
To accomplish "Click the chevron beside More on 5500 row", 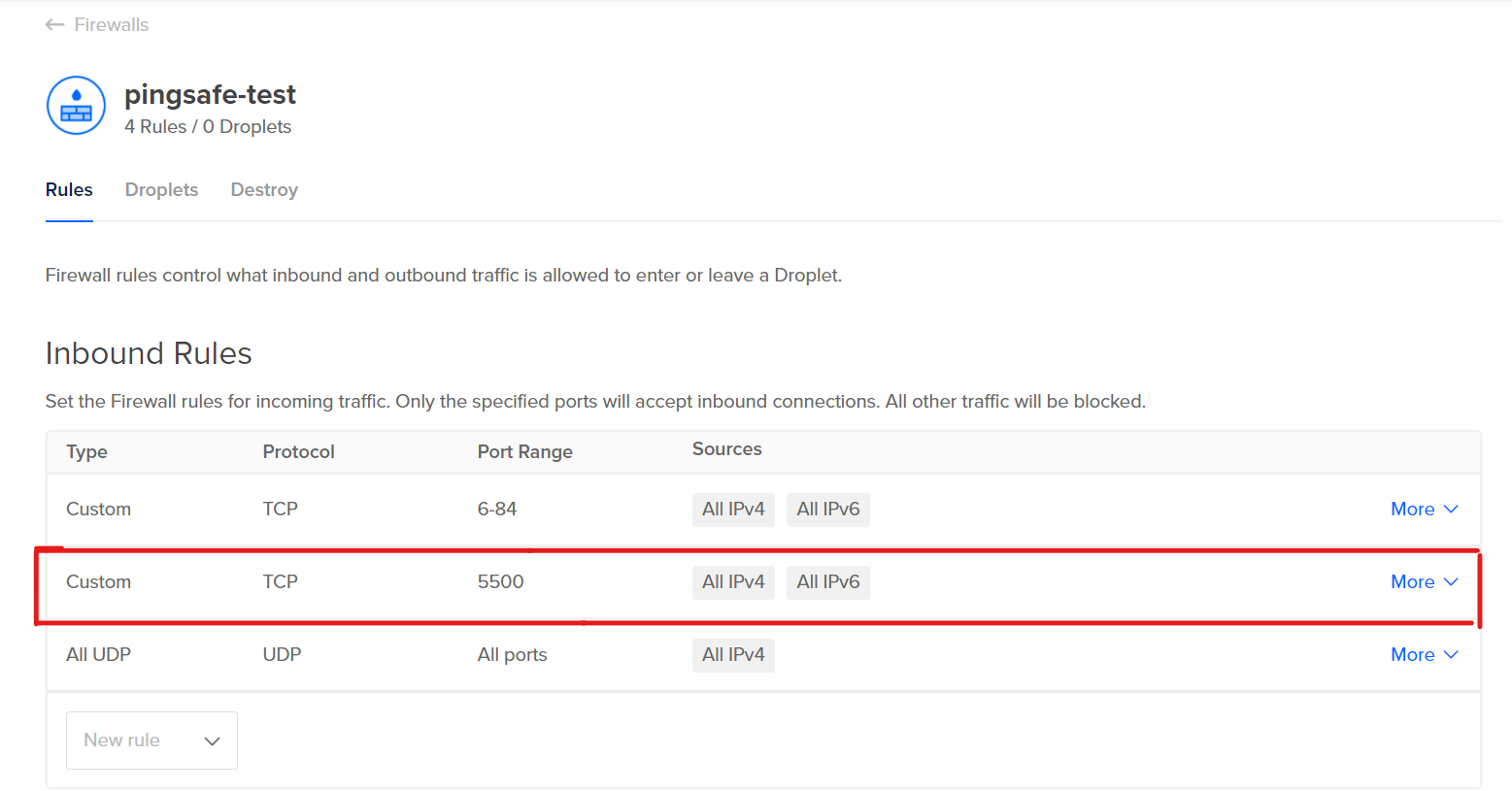I will coord(1451,582).
